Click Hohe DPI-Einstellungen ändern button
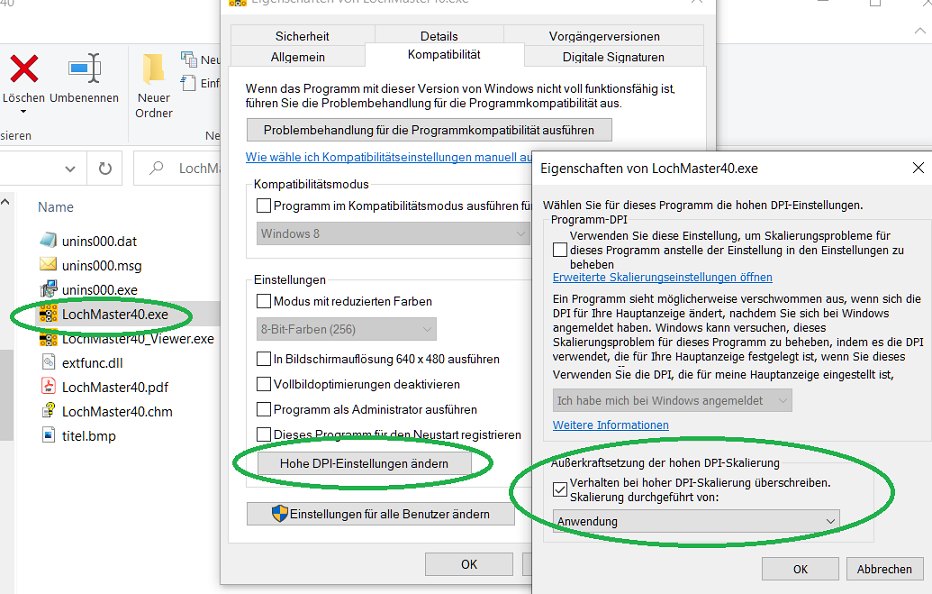The width and height of the screenshot is (932, 594). pyautogui.click(x=364, y=464)
